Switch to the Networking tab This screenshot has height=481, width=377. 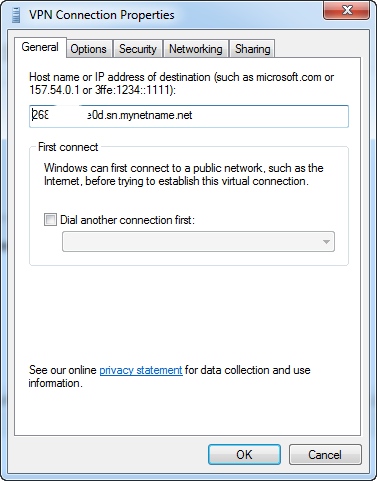click(196, 49)
